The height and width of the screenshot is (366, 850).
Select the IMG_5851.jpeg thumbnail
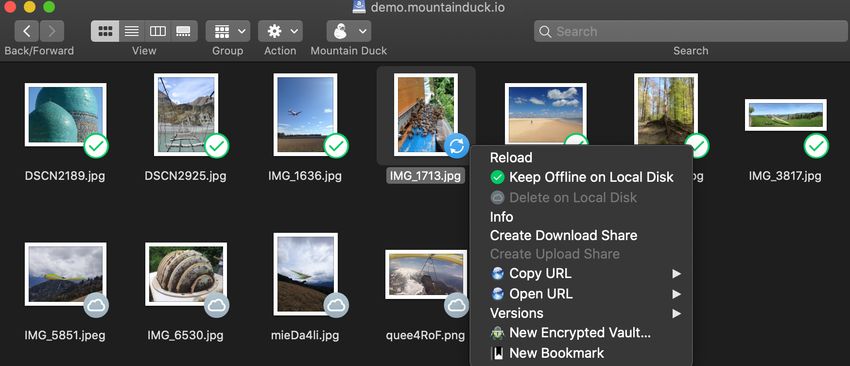(x=66, y=274)
